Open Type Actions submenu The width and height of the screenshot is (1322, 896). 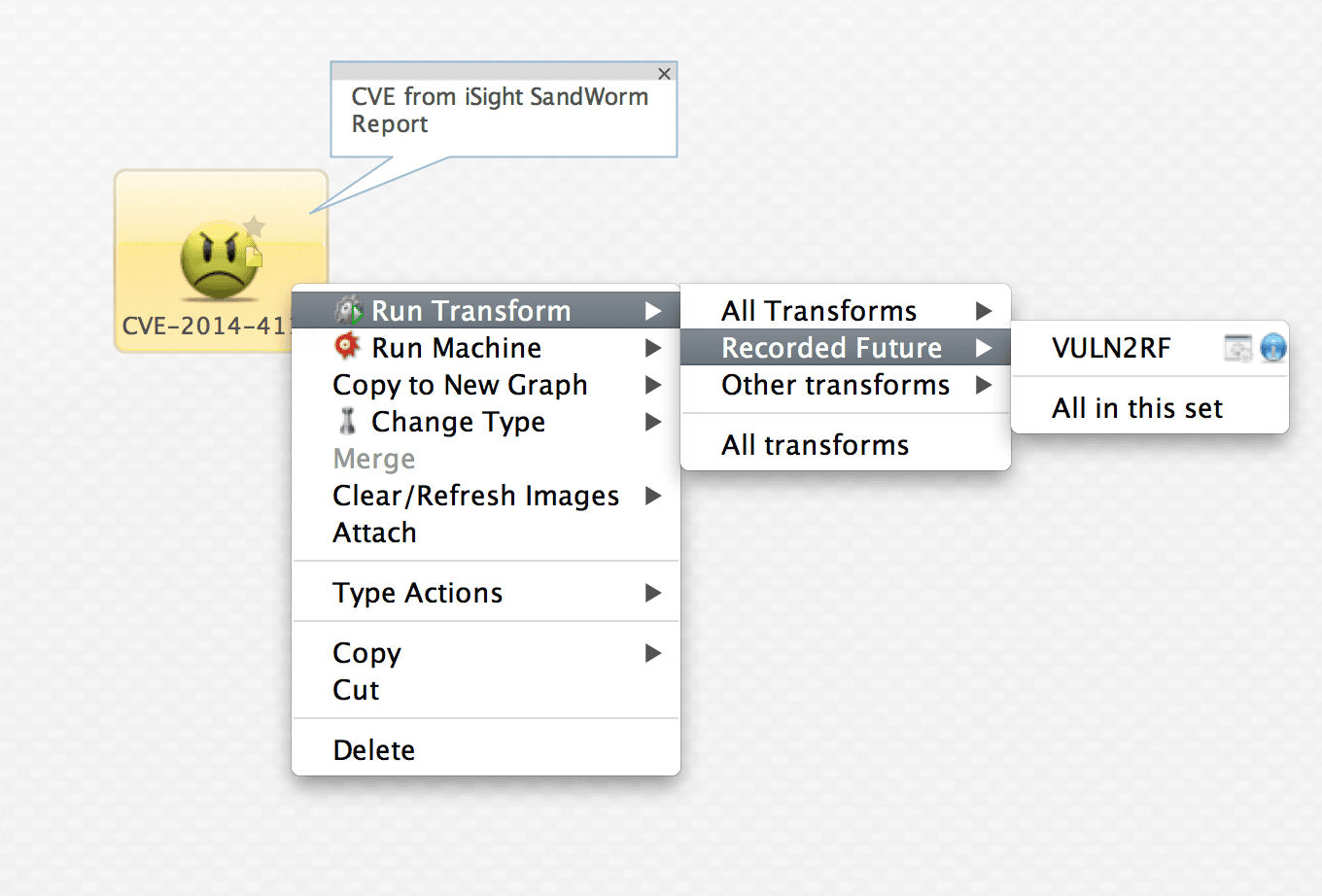click(x=486, y=592)
